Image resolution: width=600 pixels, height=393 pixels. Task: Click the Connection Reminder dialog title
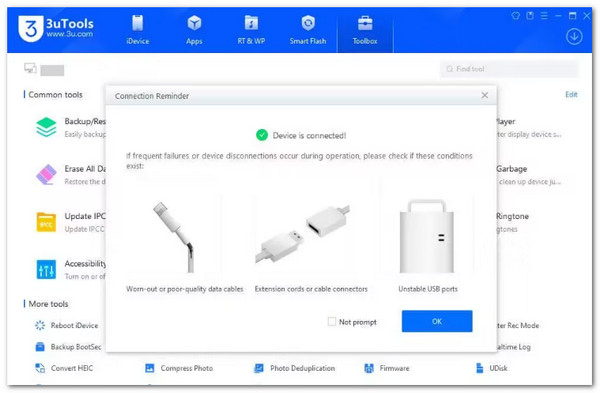coord(152,96)
